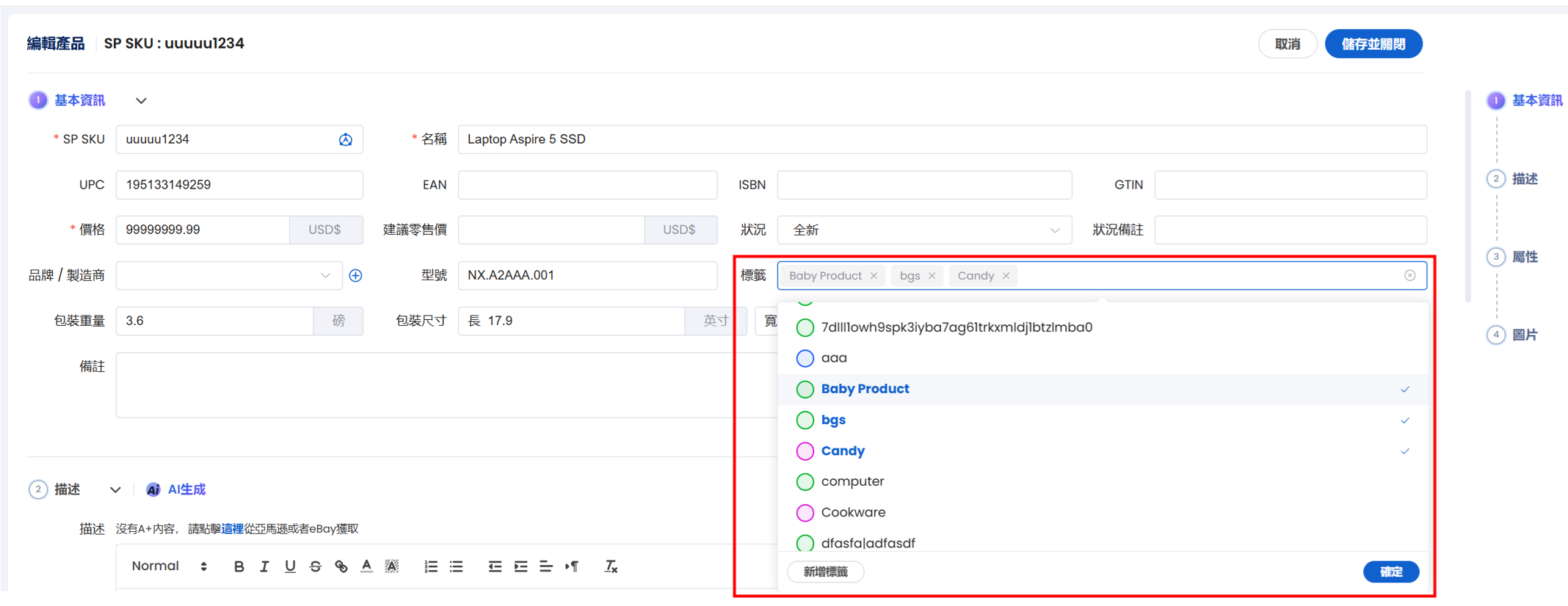Collapse the 描述 section chevron
The image size is (1568, 606).
click(115, 490)
